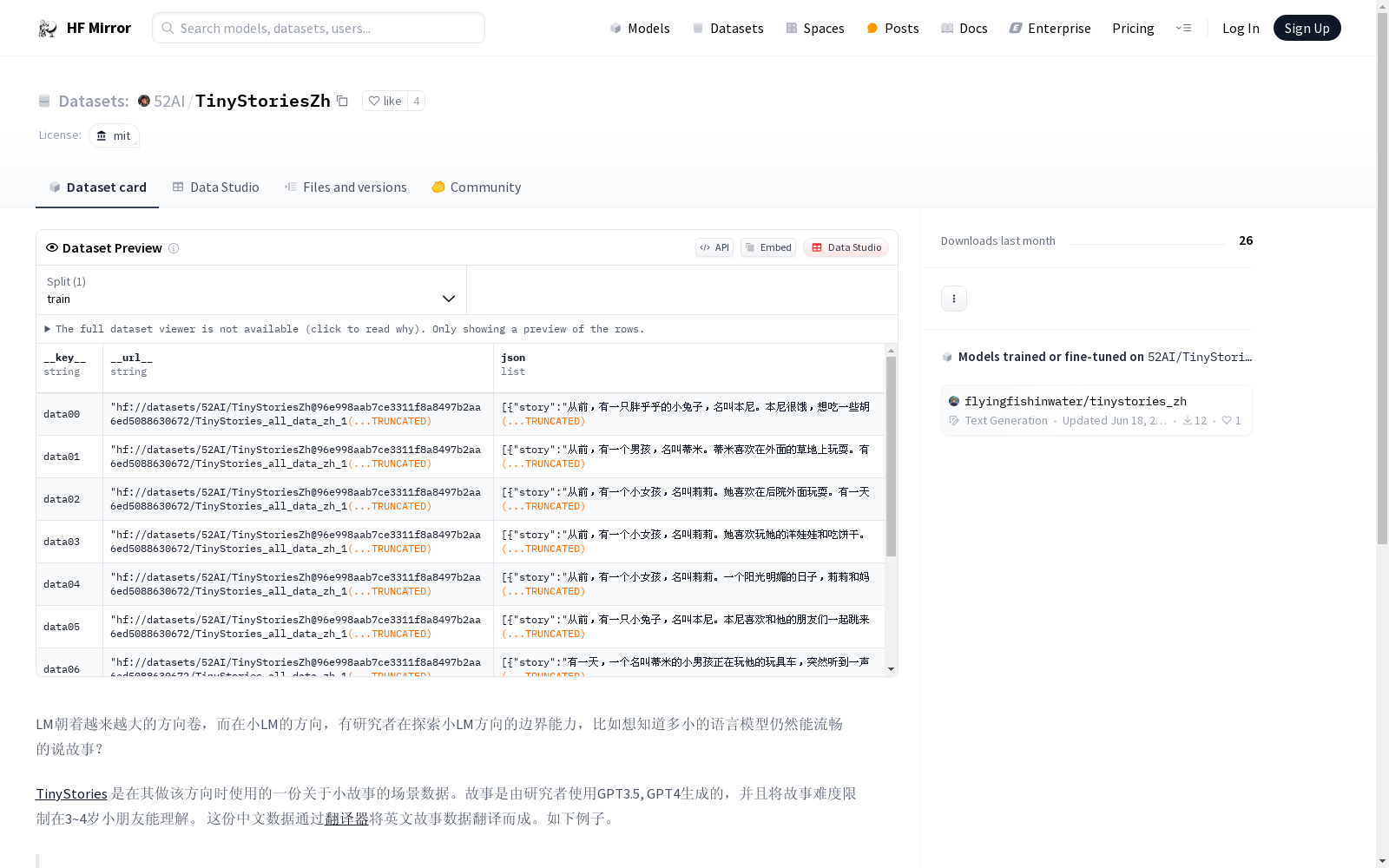Viewport: 1389px width, 868px height.
Task: Click the Text Generation tag icon
Action: pyautogui.click(x=954, y=421)
